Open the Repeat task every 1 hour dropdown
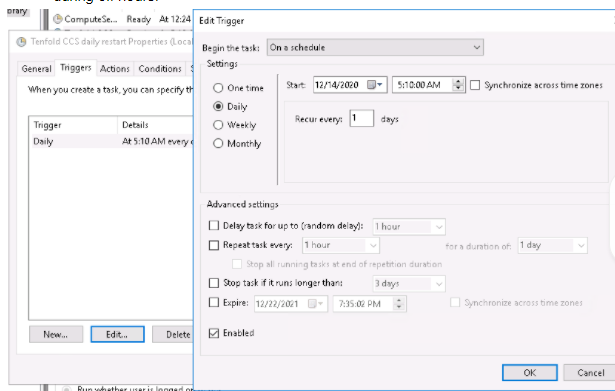The width and height of the screenshot is (615, 391). [x=340, y=245]
